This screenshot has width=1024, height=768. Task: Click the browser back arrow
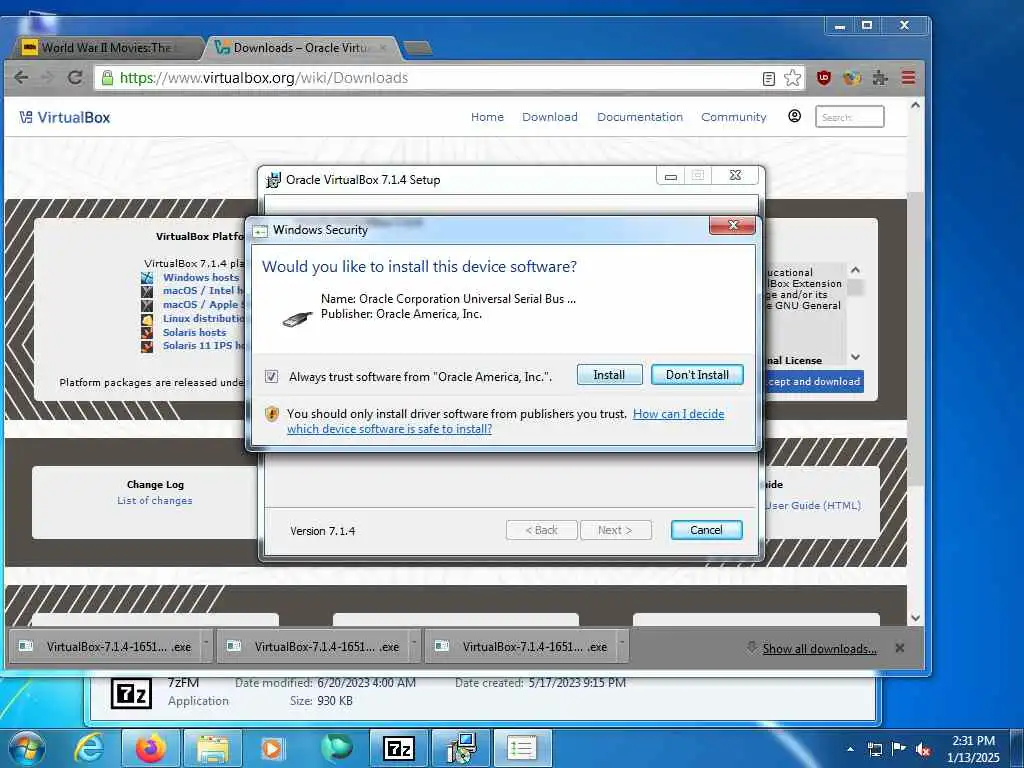[x=21, y=78]
